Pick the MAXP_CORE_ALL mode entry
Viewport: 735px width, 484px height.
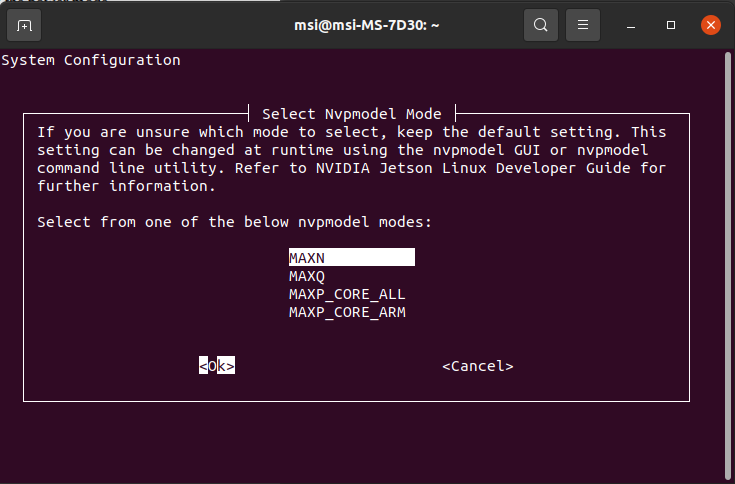coord(347,294)
